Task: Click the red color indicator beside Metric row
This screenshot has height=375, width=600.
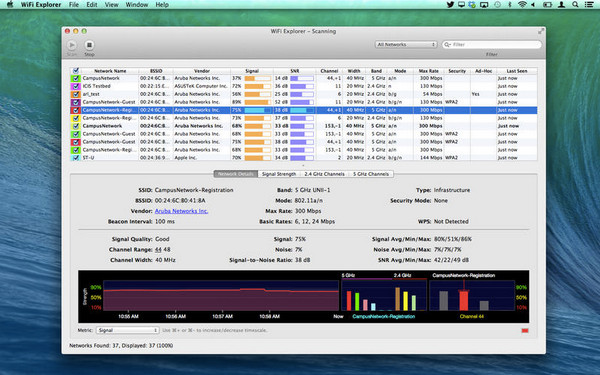Action: coord(525,331)
